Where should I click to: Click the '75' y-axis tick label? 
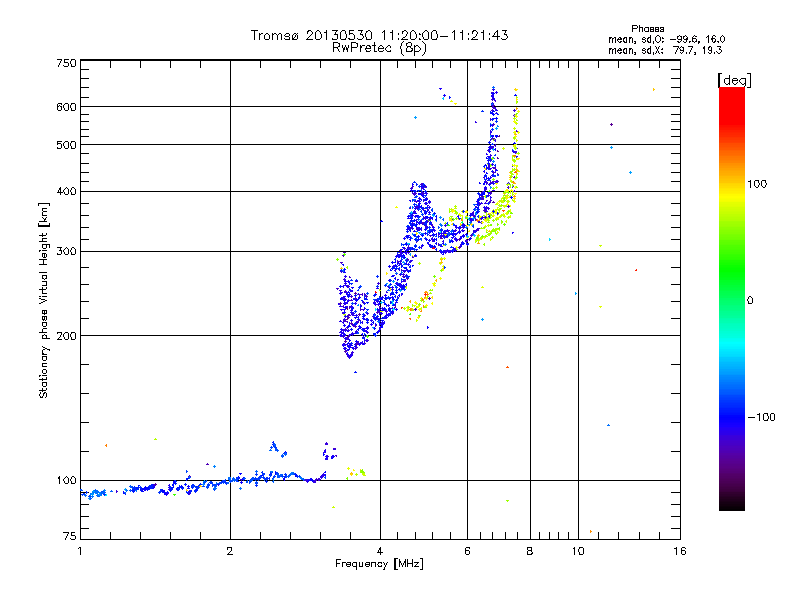[x=70, y=536]
